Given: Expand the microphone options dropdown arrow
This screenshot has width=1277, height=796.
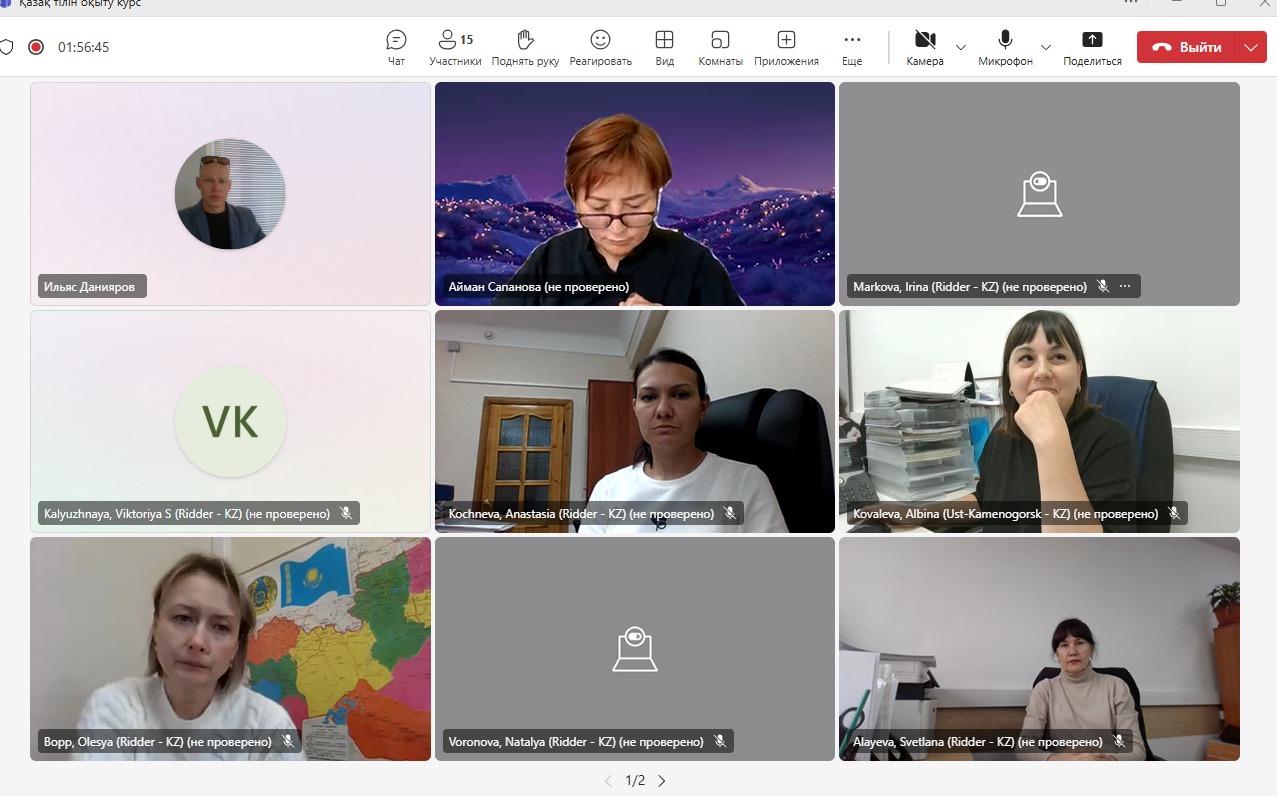Looking at the screenshot, I should click(x=1046, y=47).
